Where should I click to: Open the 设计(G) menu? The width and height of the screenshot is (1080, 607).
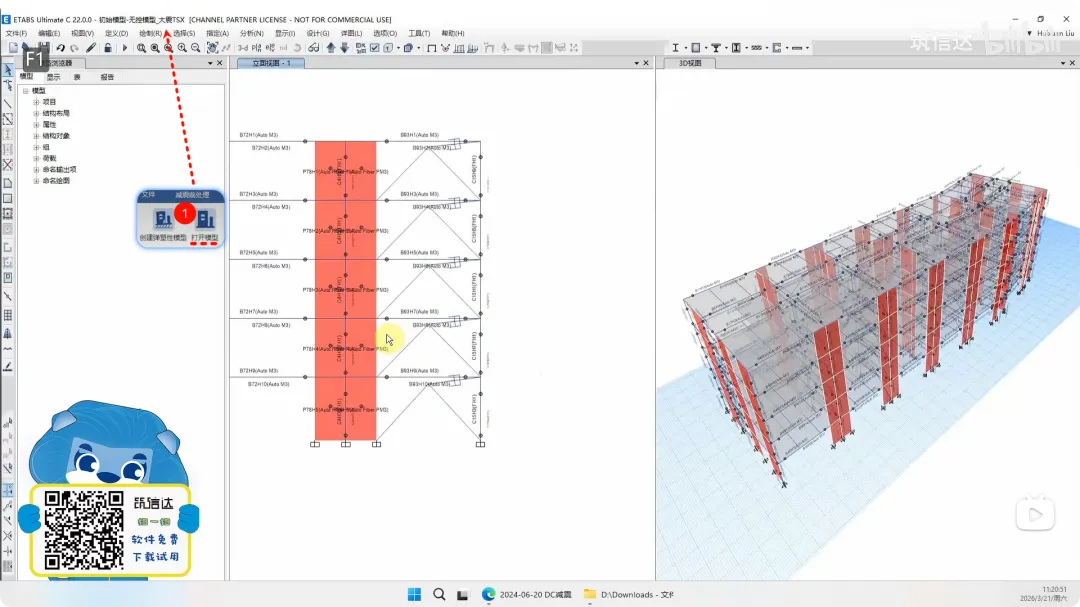(318, 33)
